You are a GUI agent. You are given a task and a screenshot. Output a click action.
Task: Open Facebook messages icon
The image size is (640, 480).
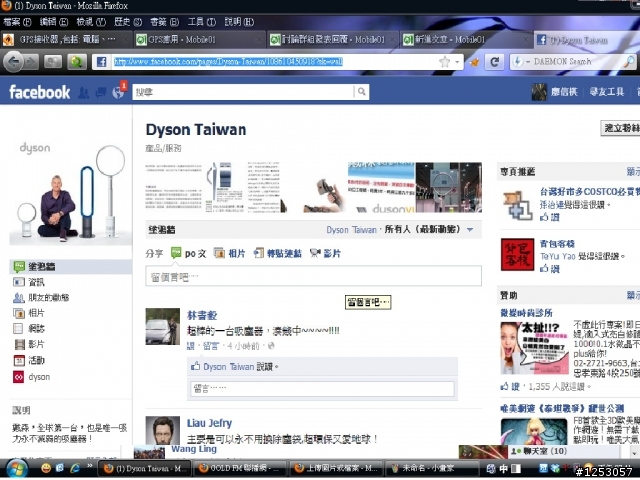point(100,93)
